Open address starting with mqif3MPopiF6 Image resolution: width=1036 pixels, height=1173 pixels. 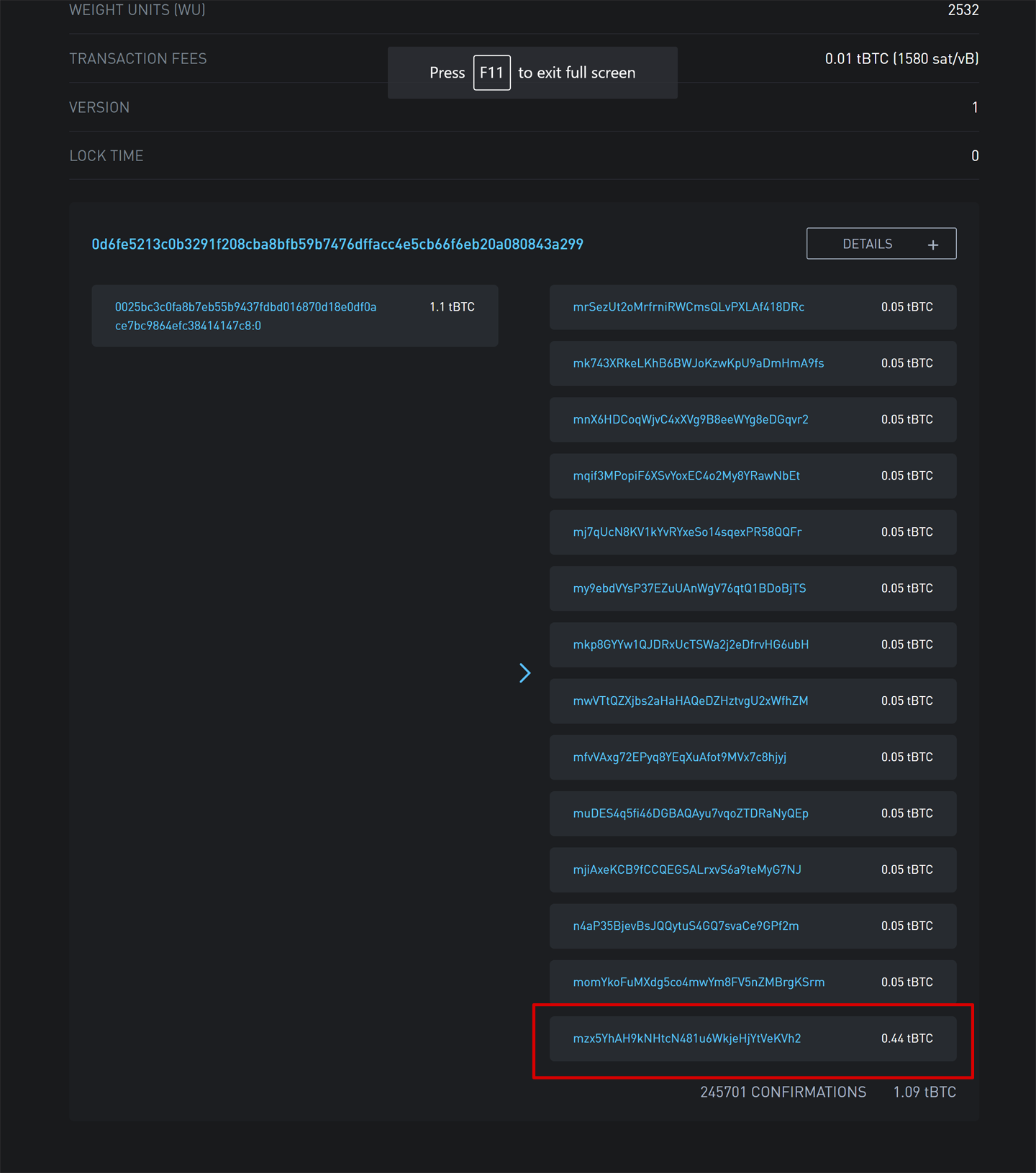(x=686, y=475)
